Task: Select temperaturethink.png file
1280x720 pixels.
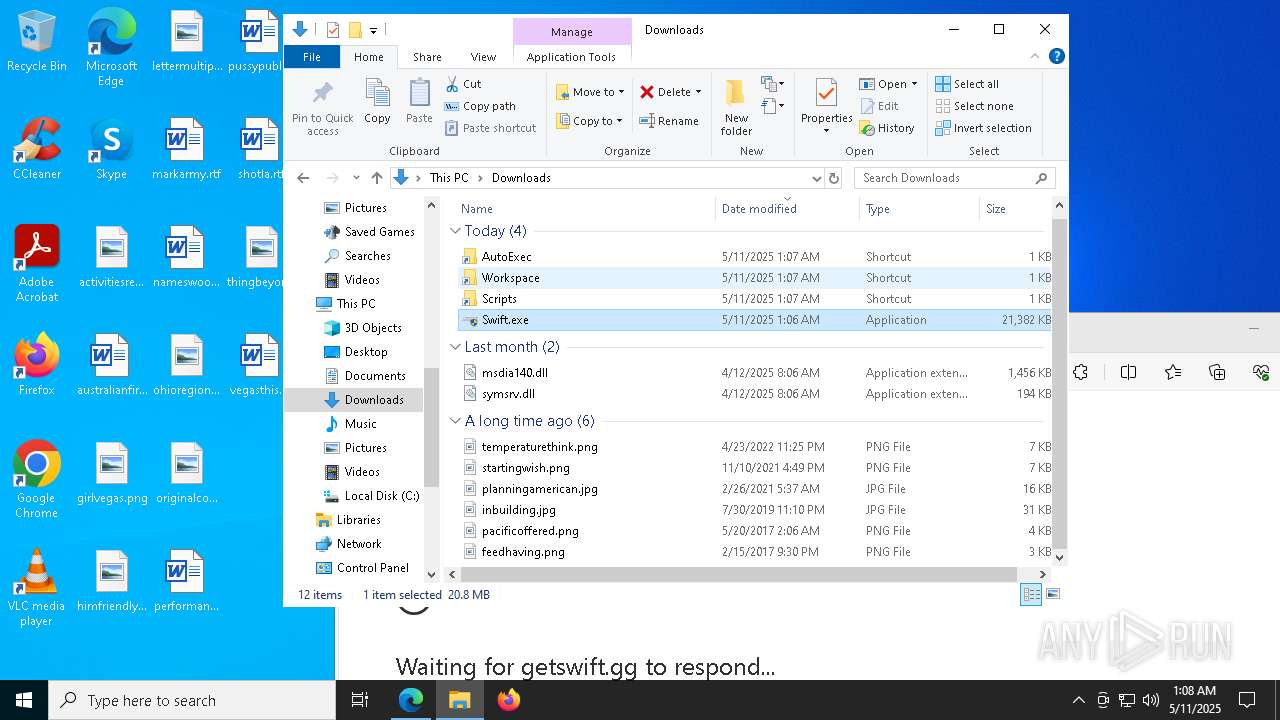Action: point(755,447)
